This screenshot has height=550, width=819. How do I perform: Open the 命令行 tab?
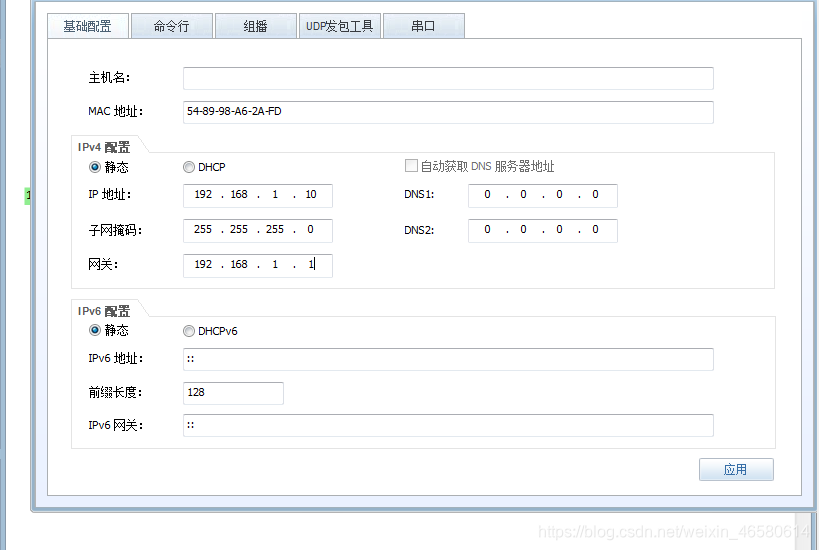172,26
